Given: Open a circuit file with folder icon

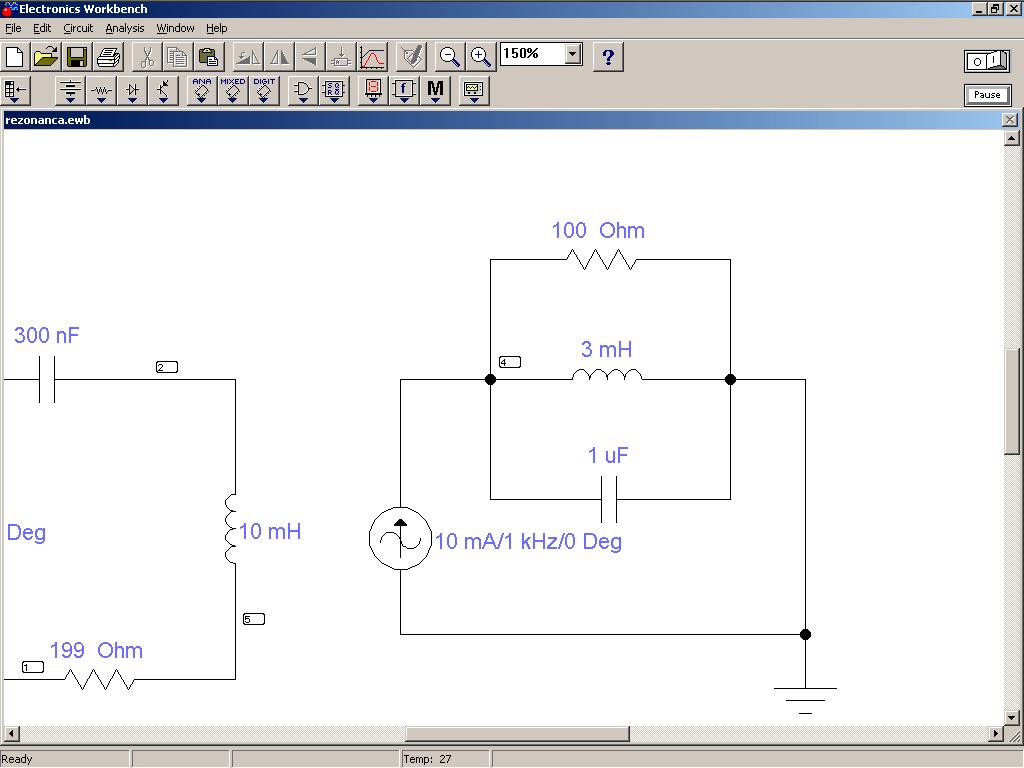Looking at the screenshot, I should 46,57.
